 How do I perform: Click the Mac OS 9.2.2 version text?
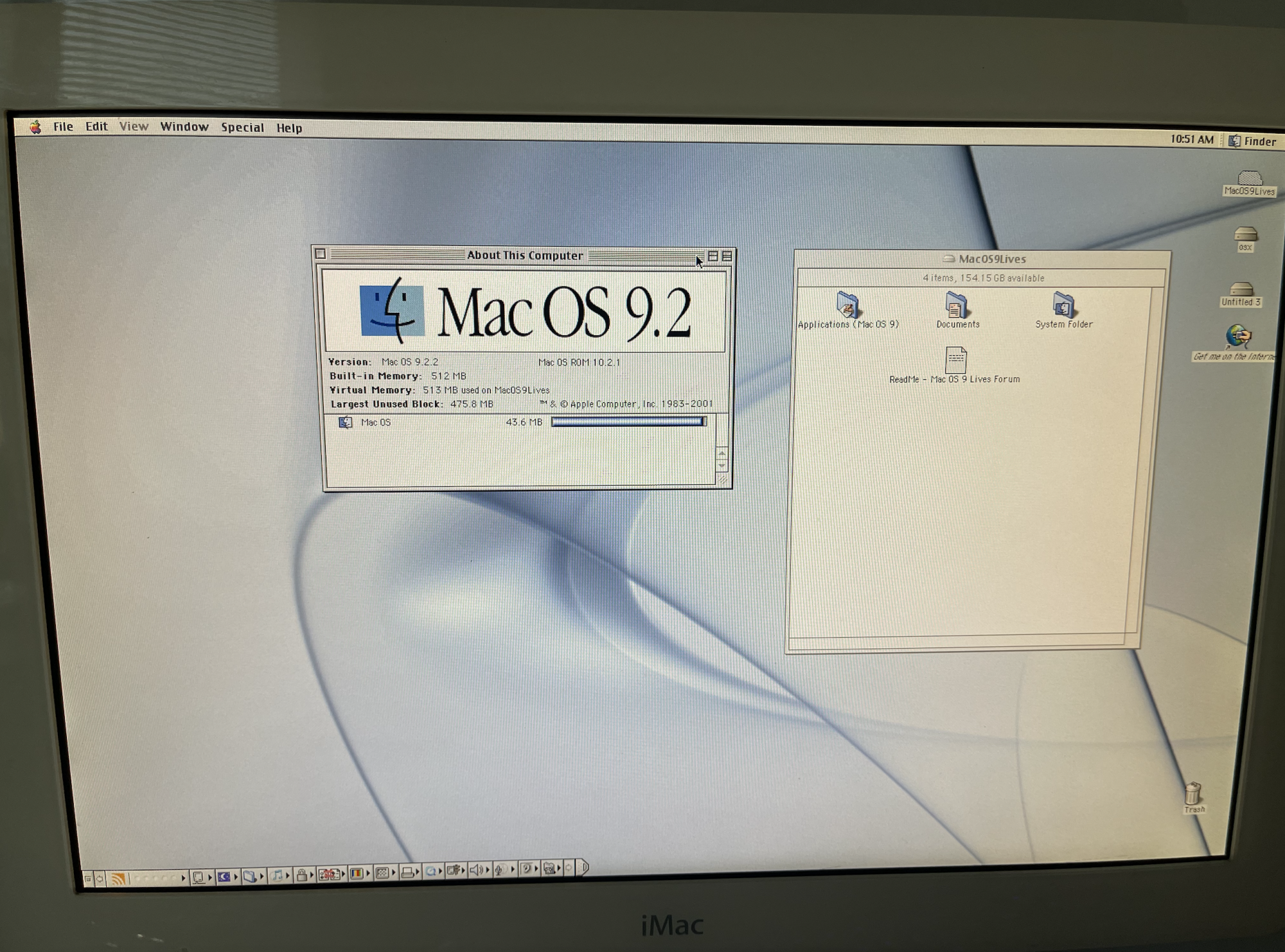tap(410, 362)
